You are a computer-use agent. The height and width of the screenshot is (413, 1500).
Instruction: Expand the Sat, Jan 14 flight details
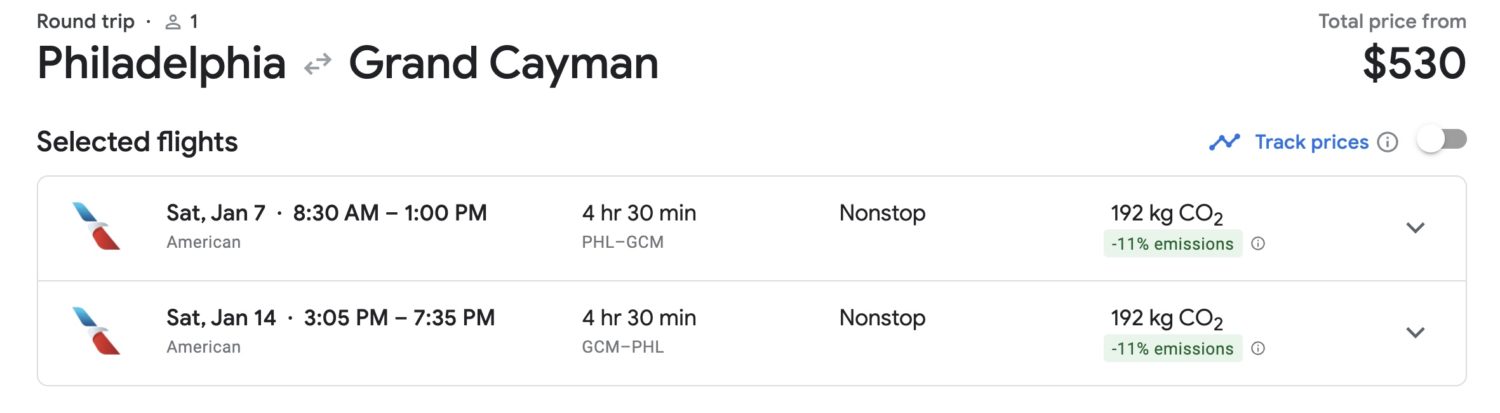tap(1415, 332)
